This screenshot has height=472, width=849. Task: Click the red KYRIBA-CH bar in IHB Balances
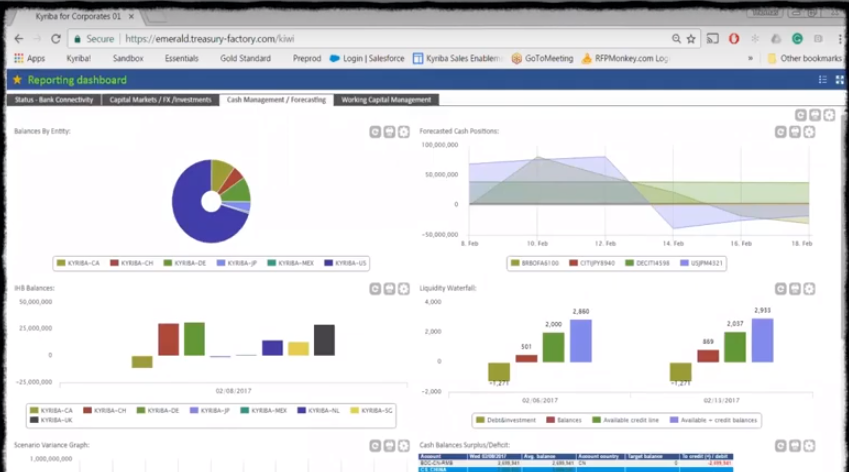point(168,339)
